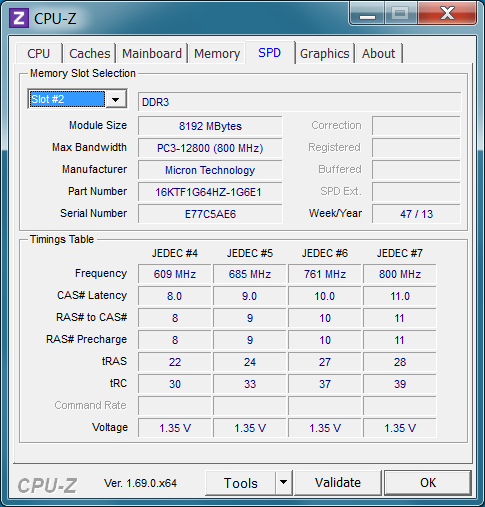485x507 pixels.
Task: Click the 685 MHz frequency cell
Action: 250,274
